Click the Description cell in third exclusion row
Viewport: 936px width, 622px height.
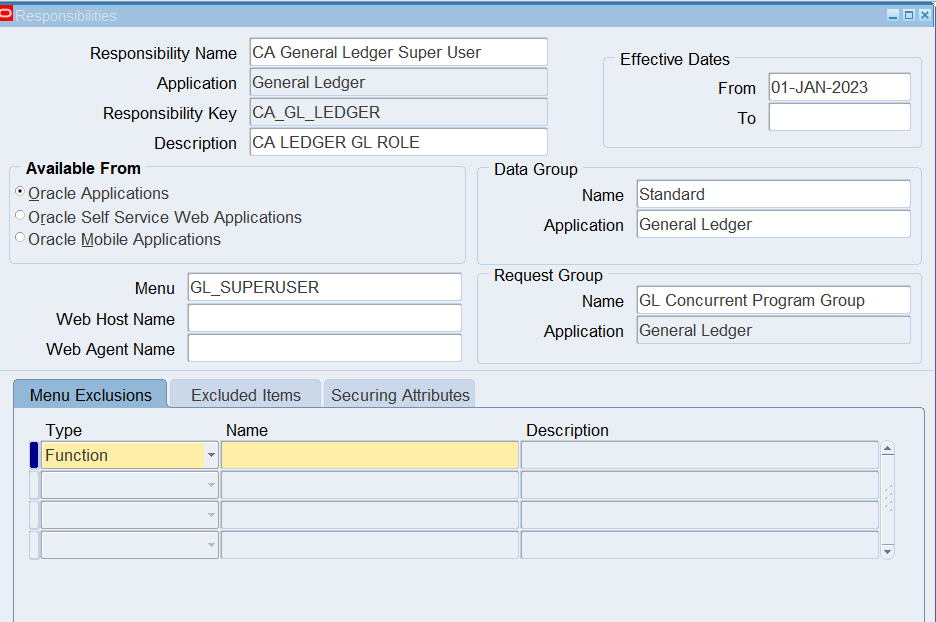click(700, 515)
